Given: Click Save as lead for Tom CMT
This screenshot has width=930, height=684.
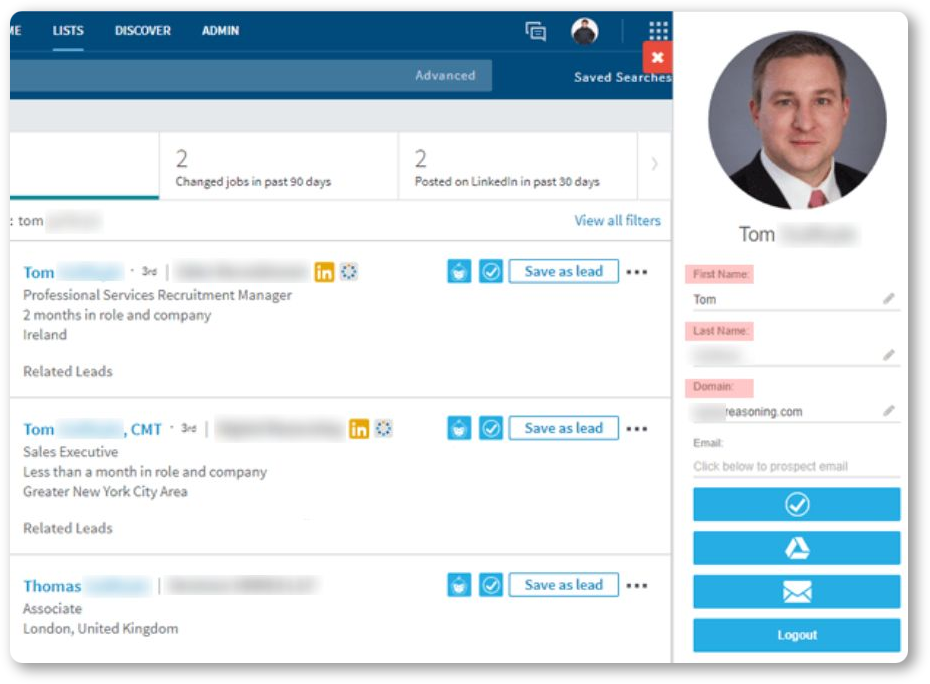Looking at the screenshot, I should (x=563, y=428).
